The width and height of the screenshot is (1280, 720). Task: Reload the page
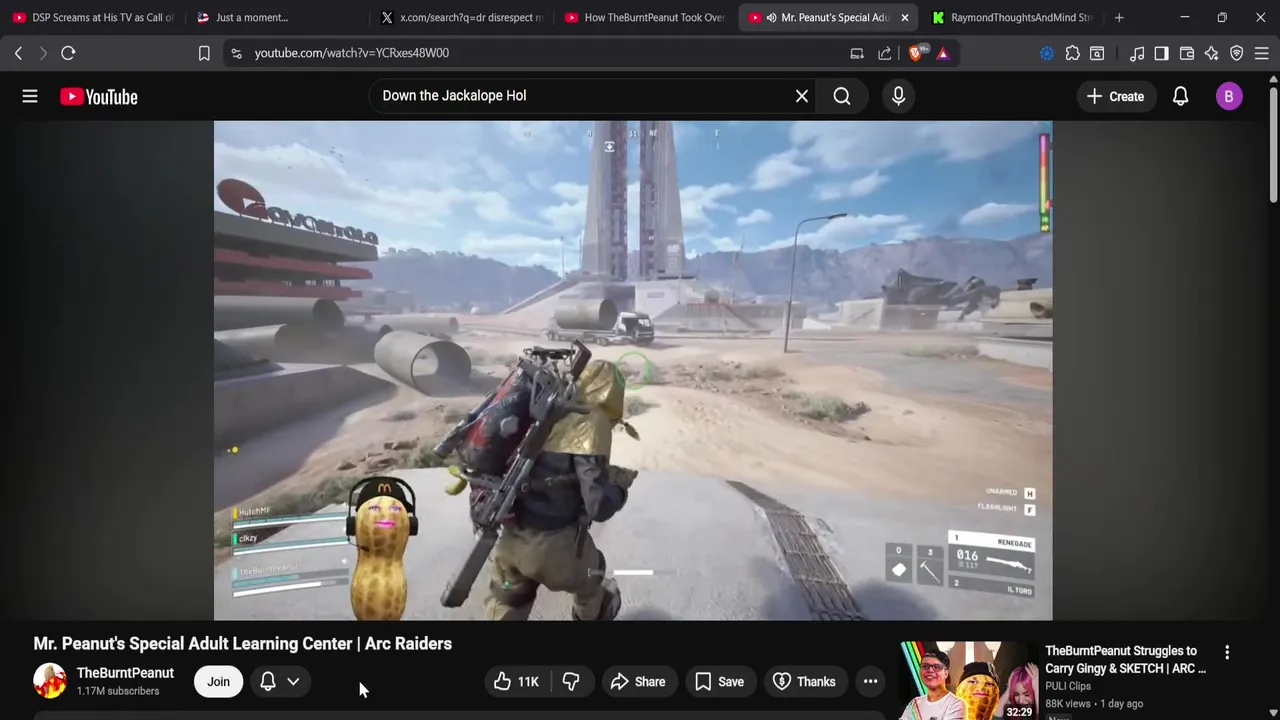(68, 53)
